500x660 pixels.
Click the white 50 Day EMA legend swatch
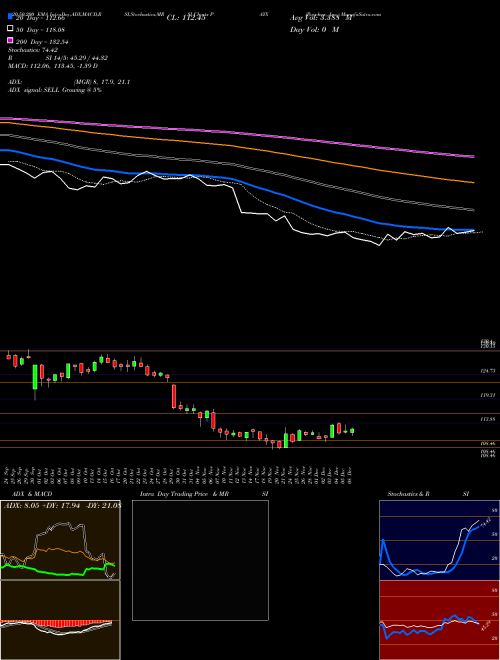(x=11, y=29)
